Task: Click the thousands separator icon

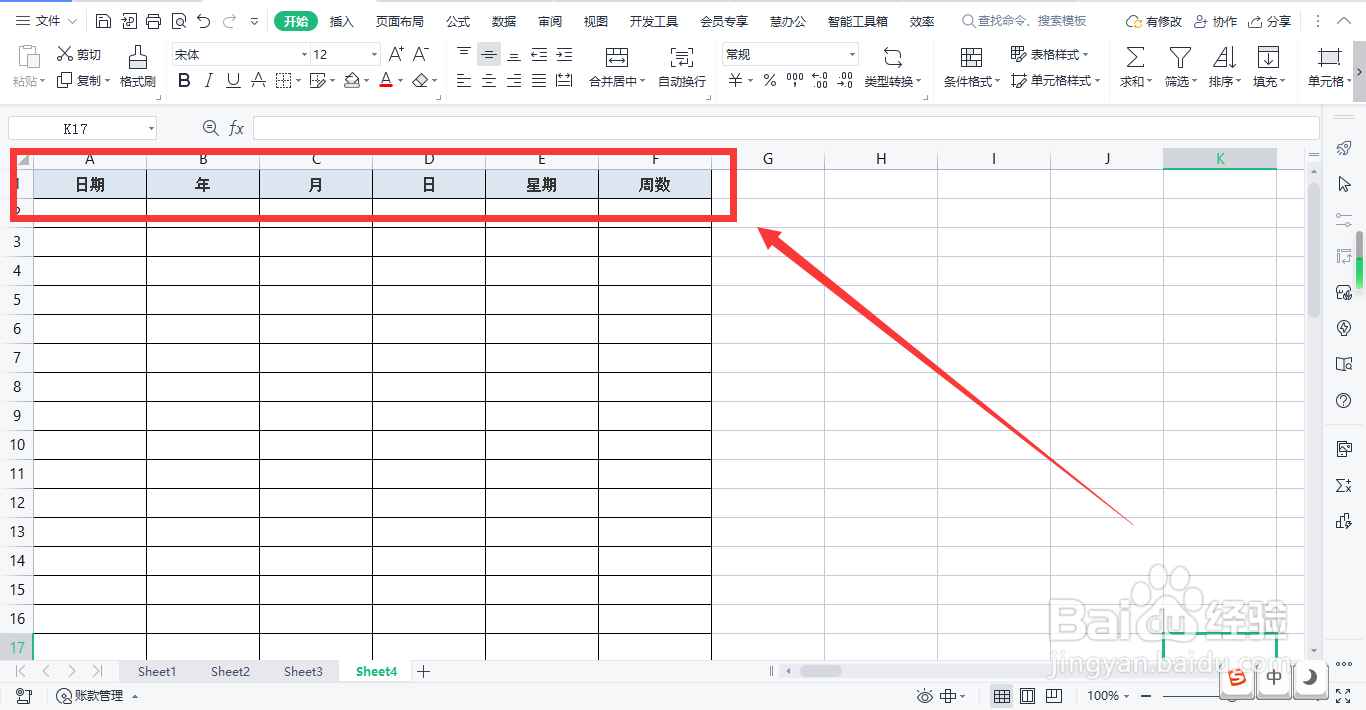Action: 795,81
